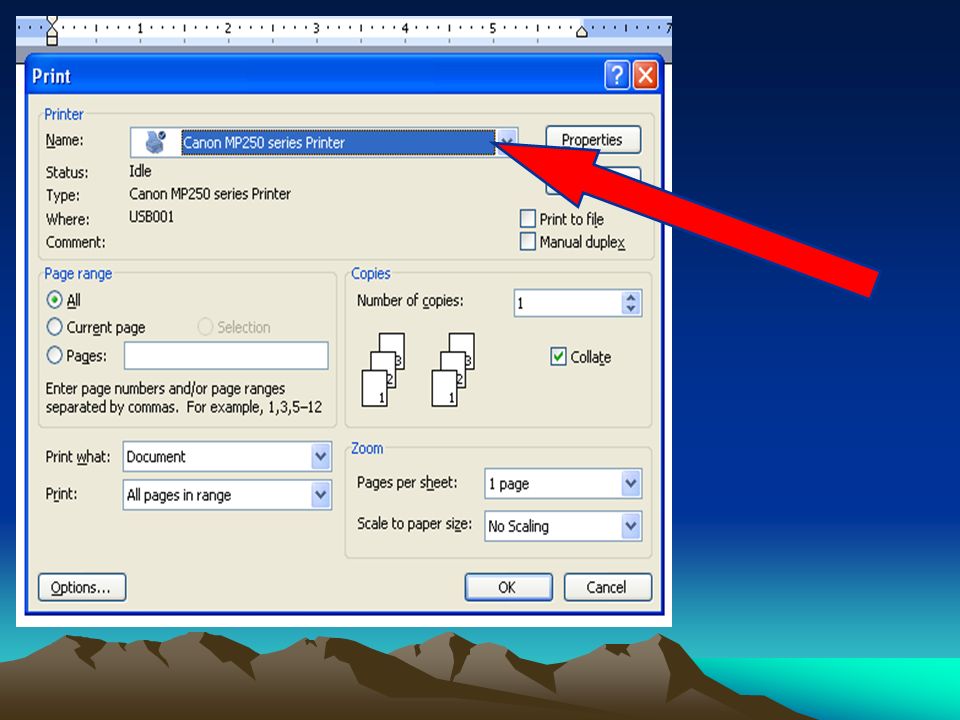The height and width of the screenshot is (720, 960).
Task: Open printer Properties
Action: pyautogui.click(x=593, y=140)
